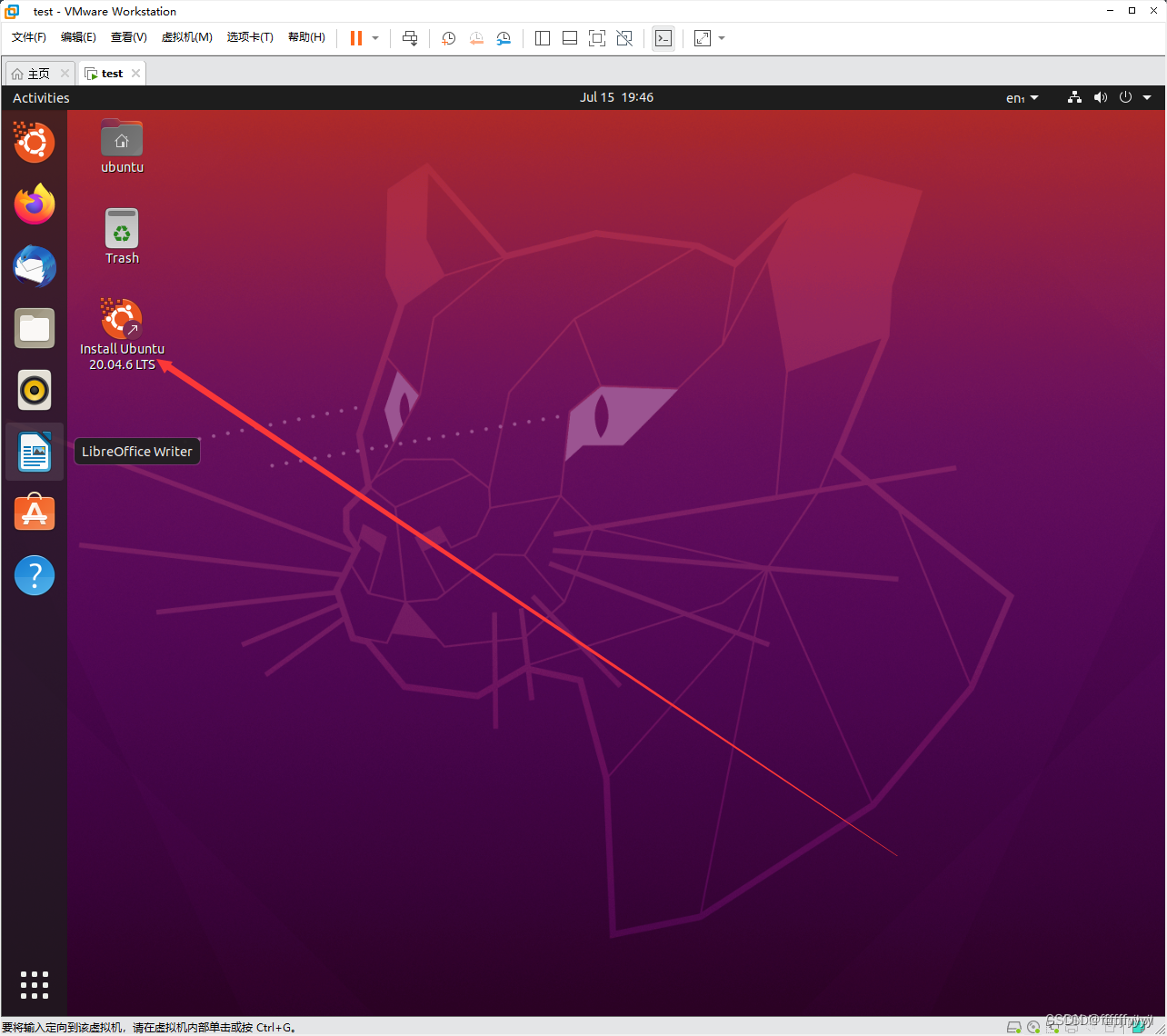The height and width of the screenshot is (1036, 1167).
Task: Open the Help icon in the dock
Action: (35, 575)
